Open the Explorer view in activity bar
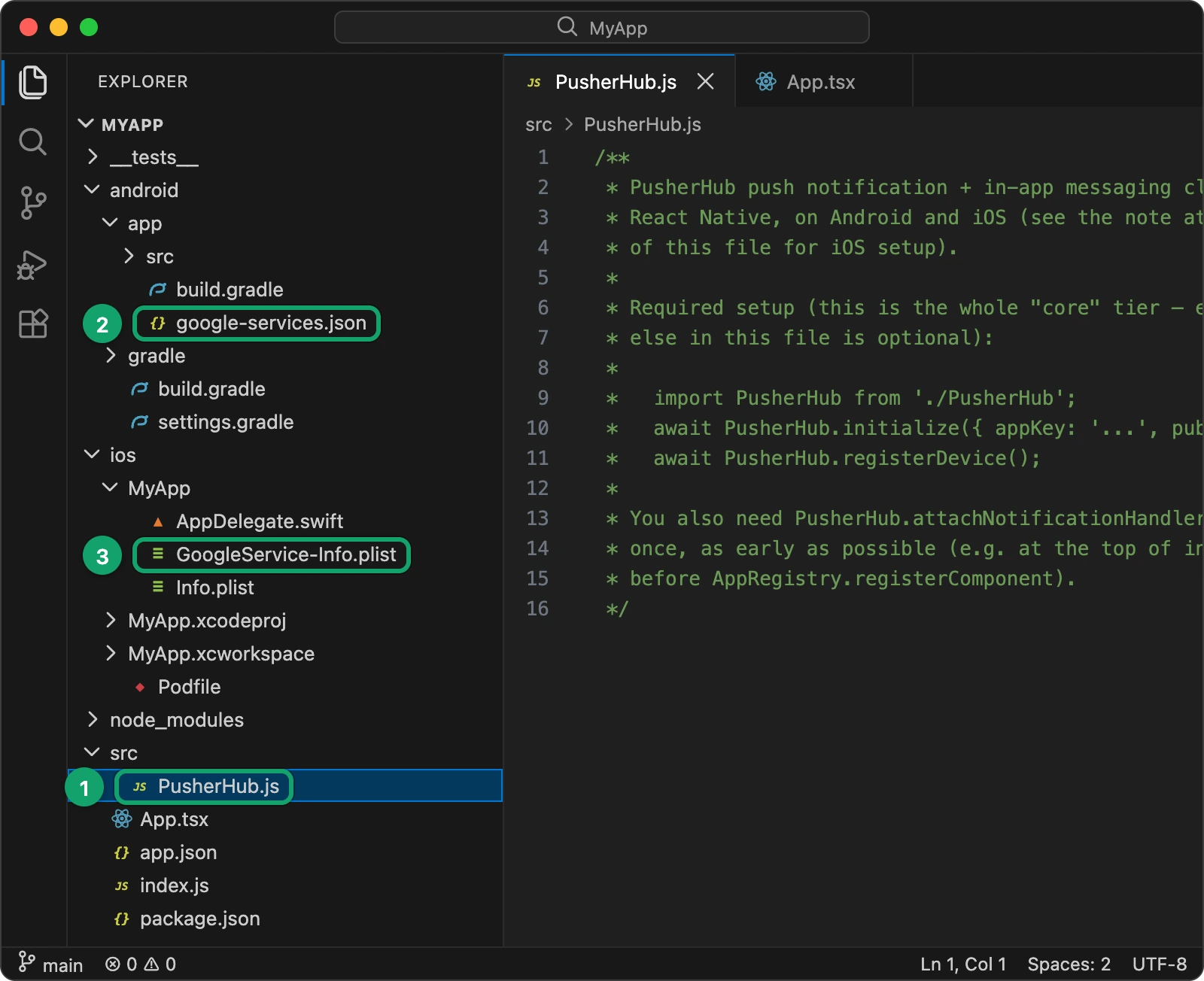The image size is (1204, 981). 33,81
